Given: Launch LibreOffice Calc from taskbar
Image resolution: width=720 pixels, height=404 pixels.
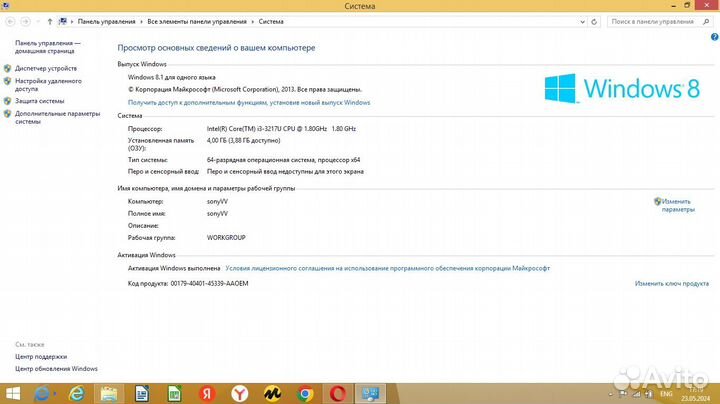Looking at the screenshot, I should 174,394.
